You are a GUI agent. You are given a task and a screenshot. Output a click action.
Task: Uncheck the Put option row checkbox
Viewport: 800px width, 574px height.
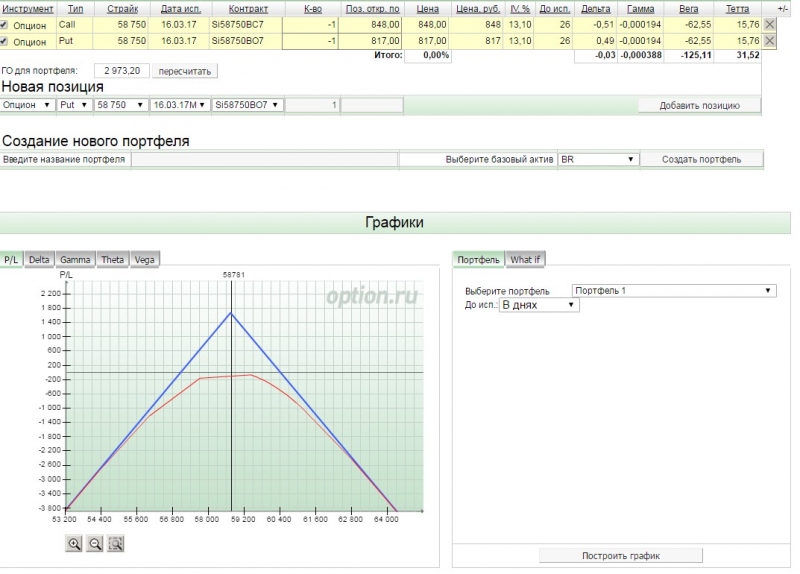pos(5,41)
